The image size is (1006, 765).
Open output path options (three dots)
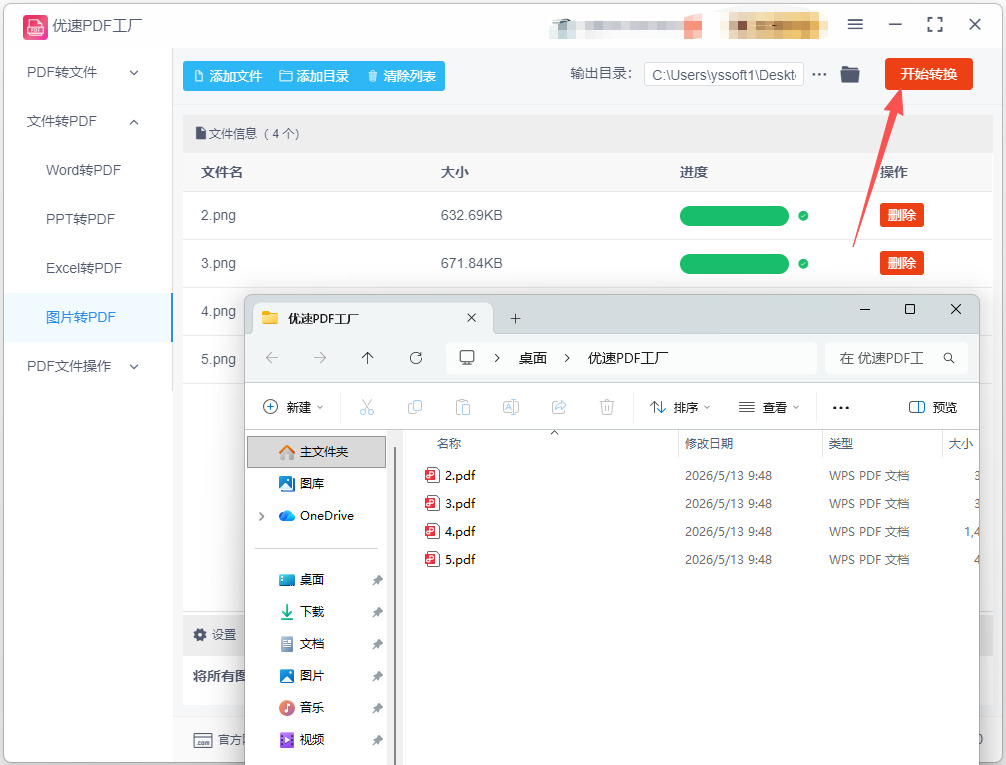point(819,74)
